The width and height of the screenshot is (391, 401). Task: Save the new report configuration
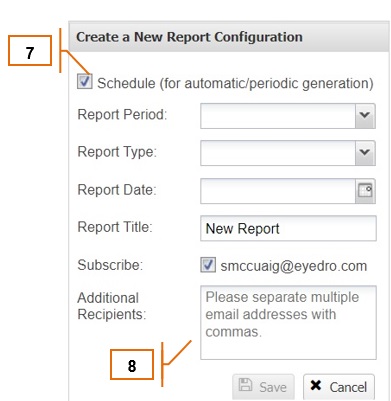263,387
